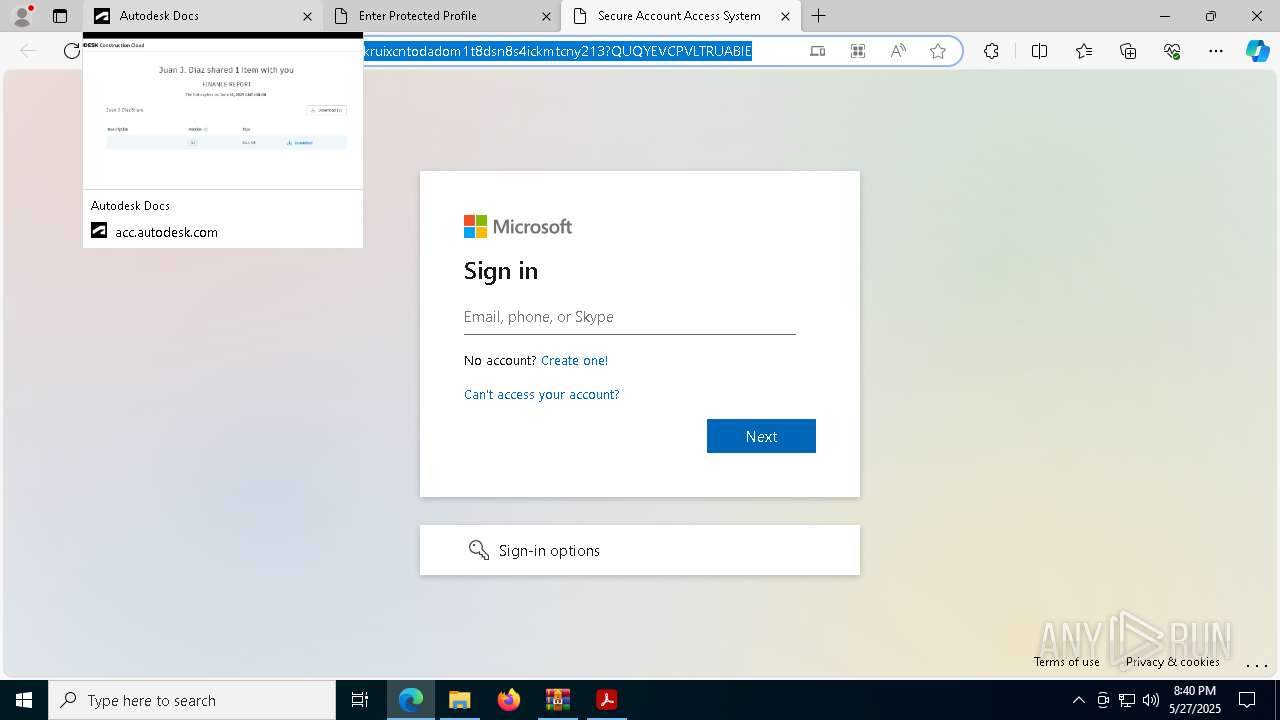Add page to favorites star icon
The image size is (1280, 720).
click(938, 51)
